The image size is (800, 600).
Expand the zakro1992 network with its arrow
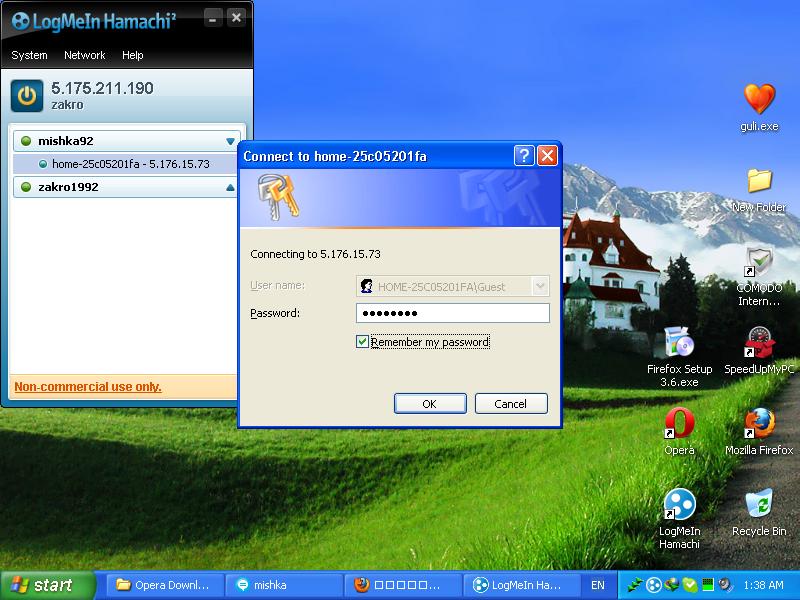tap(231, 187)
